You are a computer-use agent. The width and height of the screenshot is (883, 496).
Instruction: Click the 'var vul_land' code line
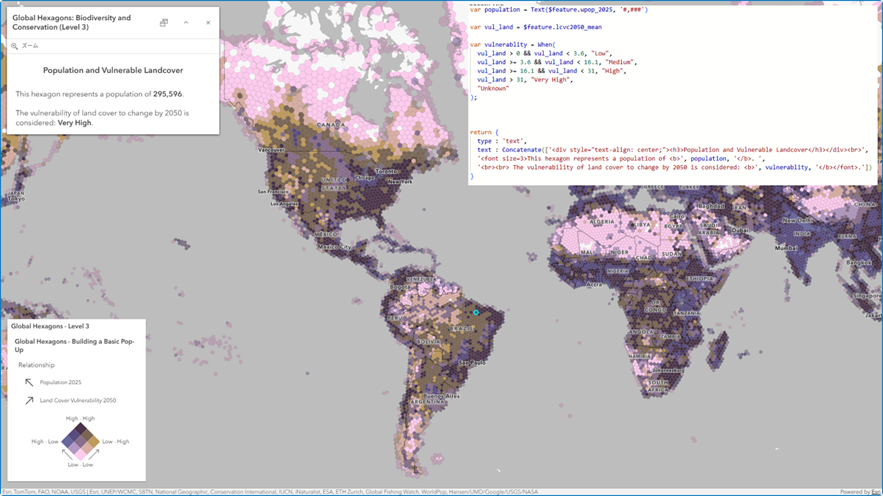pos(536,27)
